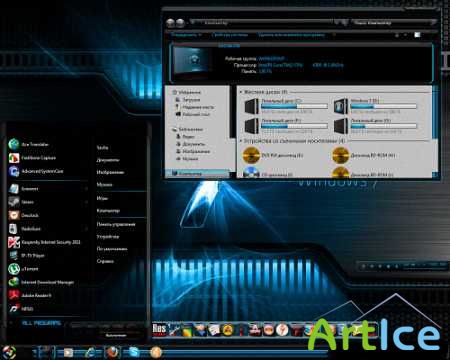Screen dimensions: 450x360
Task: Launch Kaspersky Internet Security 2011
Action: click(x=44, y=242)
